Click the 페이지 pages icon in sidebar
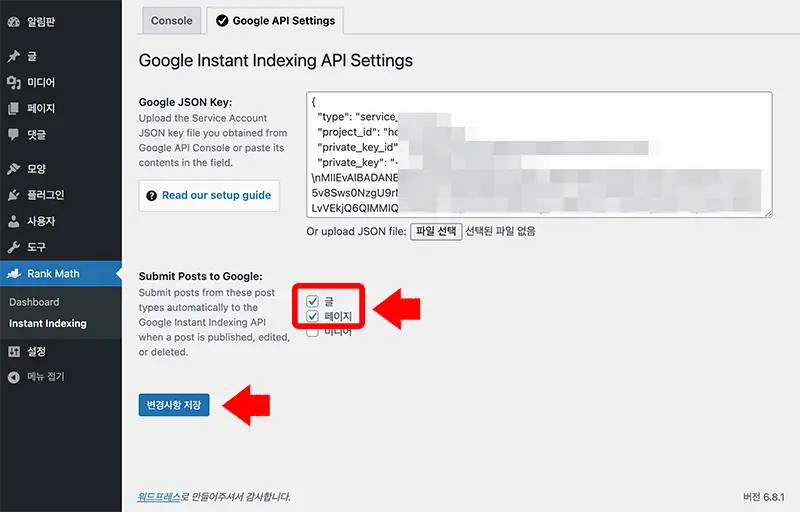This screenshot has width=800, height=512. click(14, 108)
